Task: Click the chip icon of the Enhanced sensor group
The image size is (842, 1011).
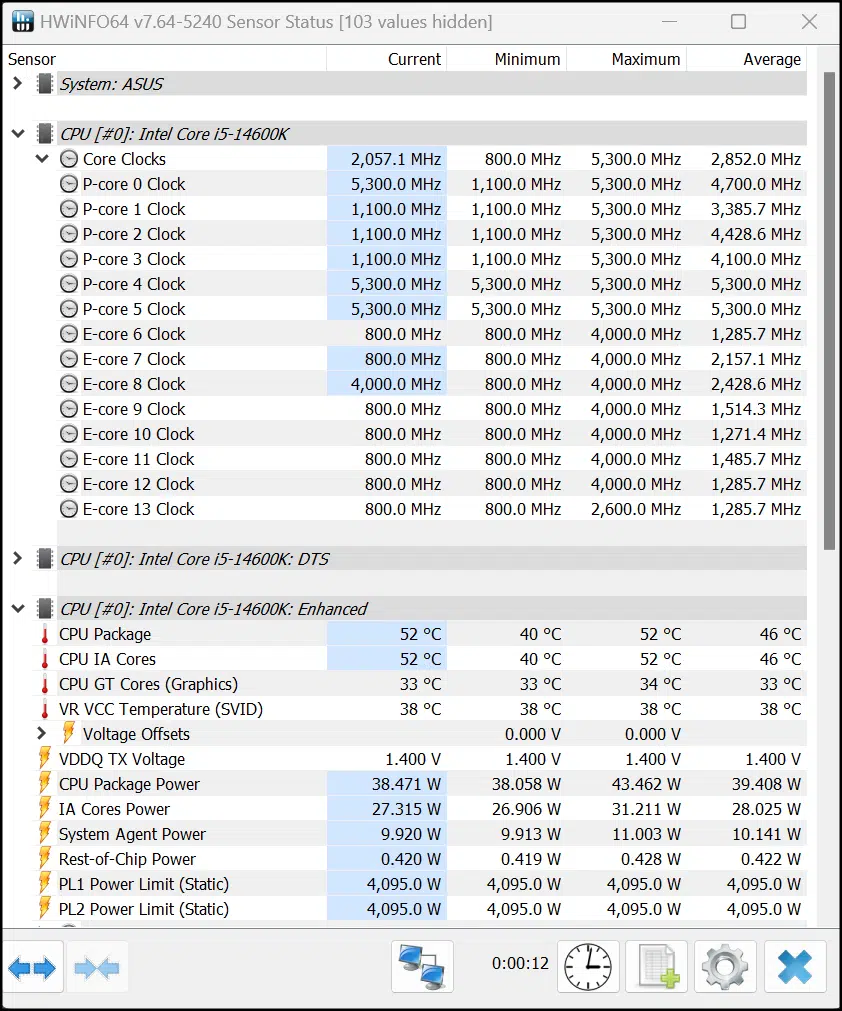Action: tap(44, 609)
